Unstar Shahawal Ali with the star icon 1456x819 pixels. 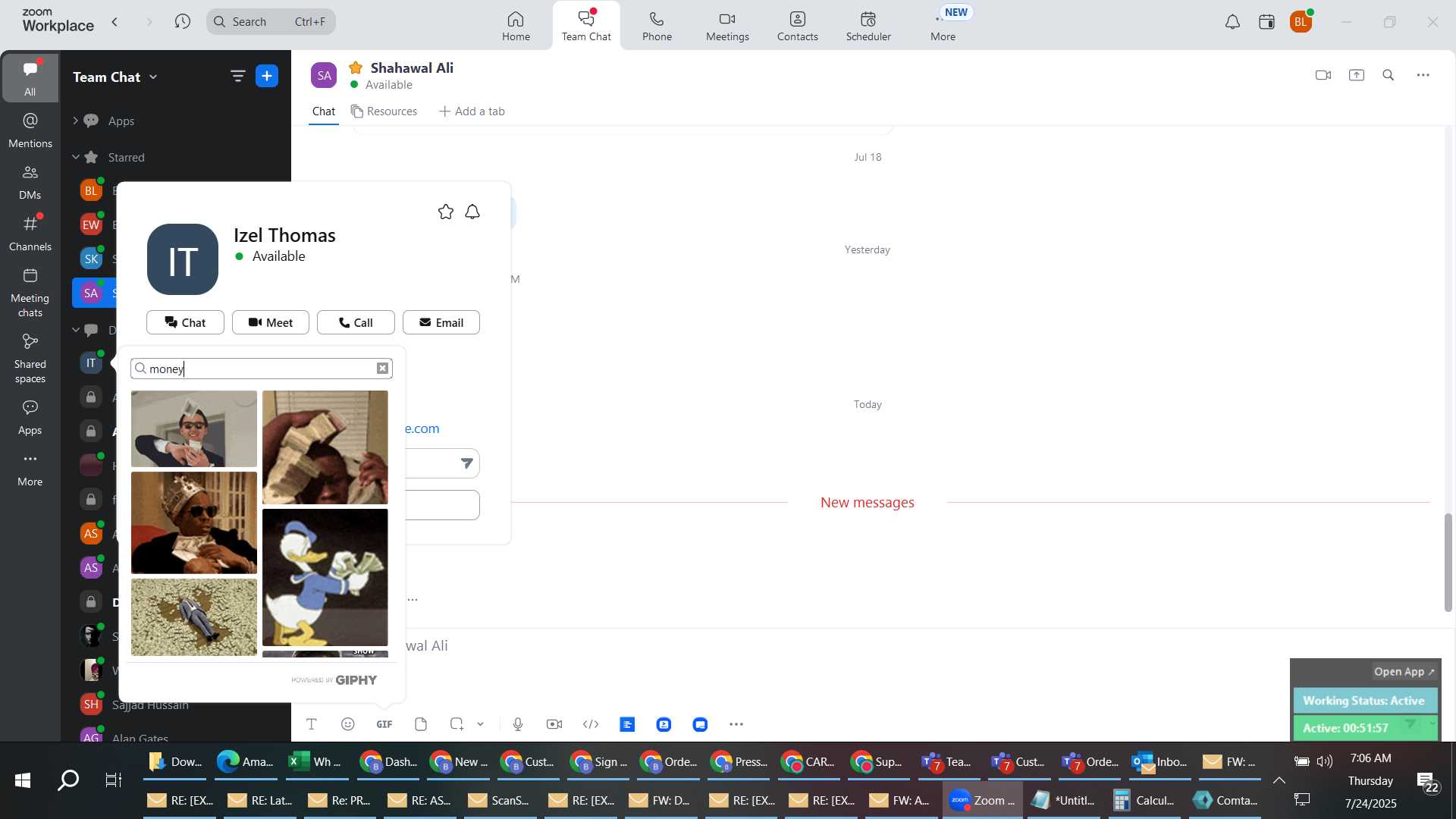click(x=356, y=67)
